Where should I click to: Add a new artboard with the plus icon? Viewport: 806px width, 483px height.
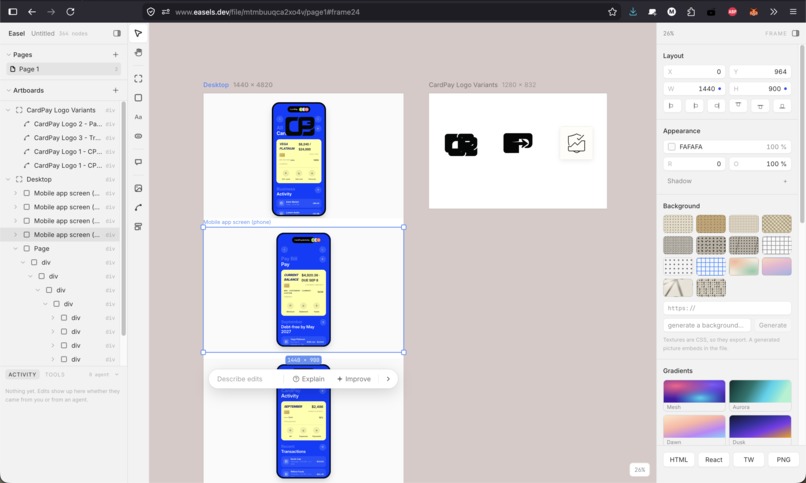(x=115, y=90)
